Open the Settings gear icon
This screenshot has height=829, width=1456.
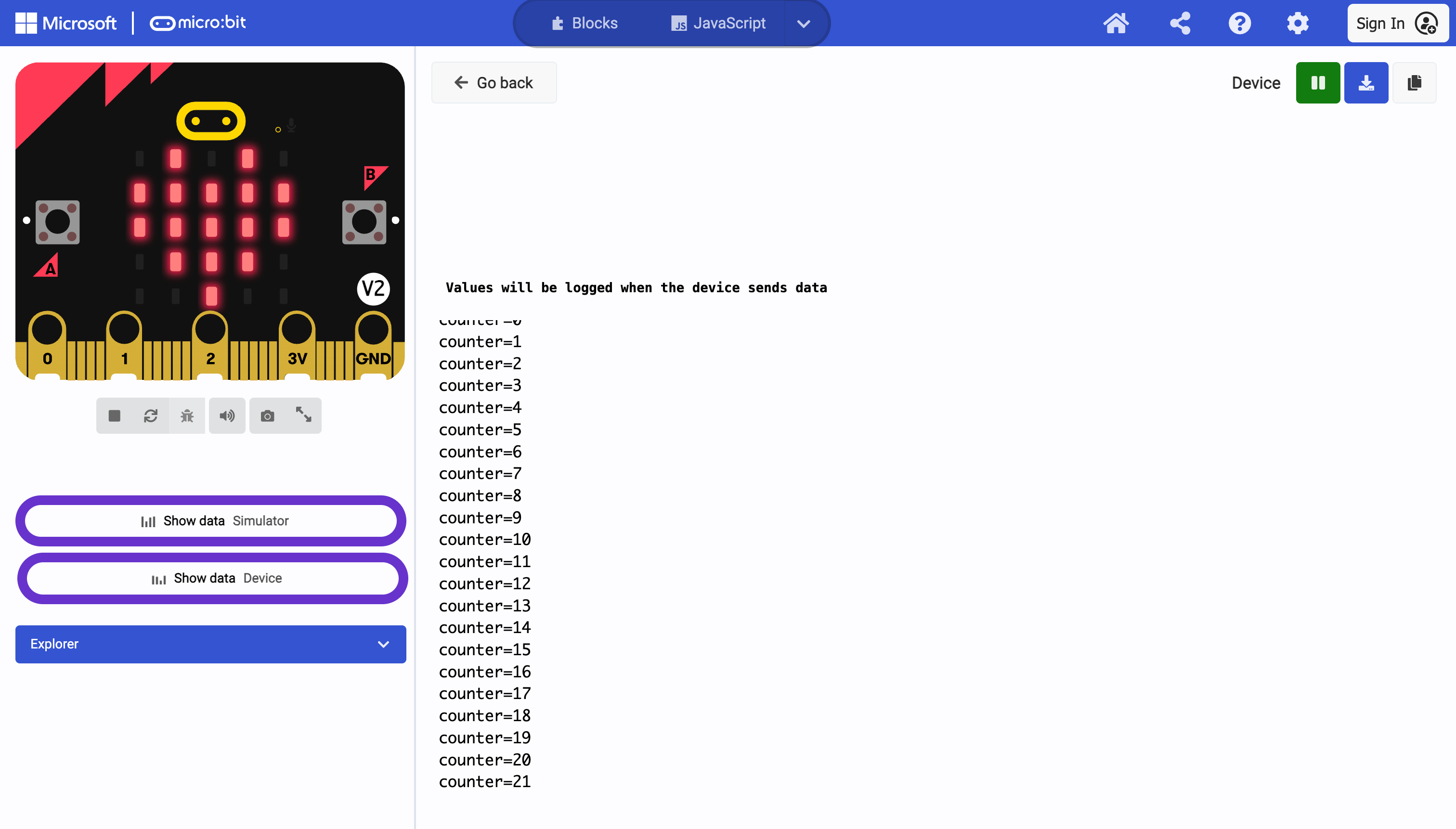point(1298,23)
